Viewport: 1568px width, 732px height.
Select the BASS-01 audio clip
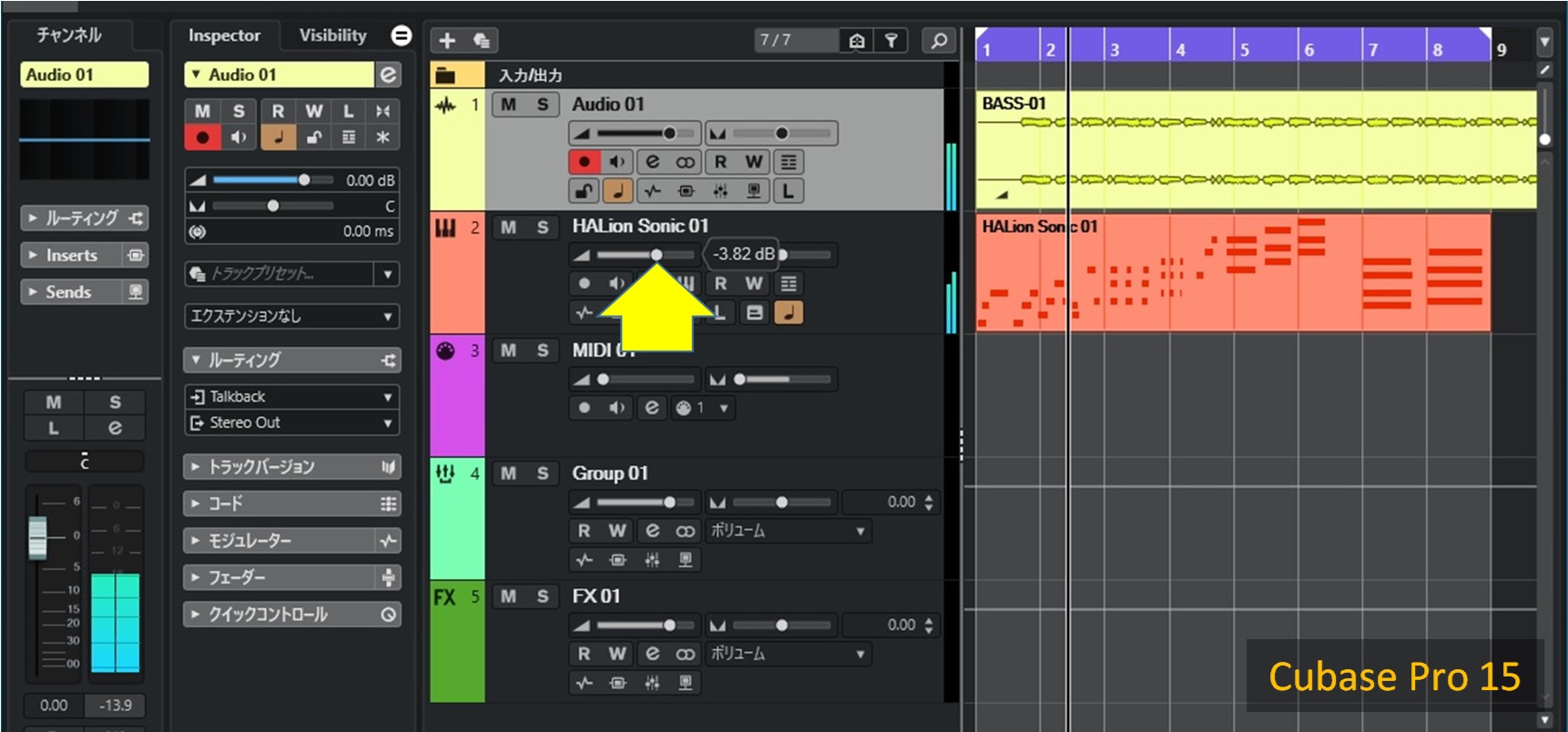click(1257, 150)
